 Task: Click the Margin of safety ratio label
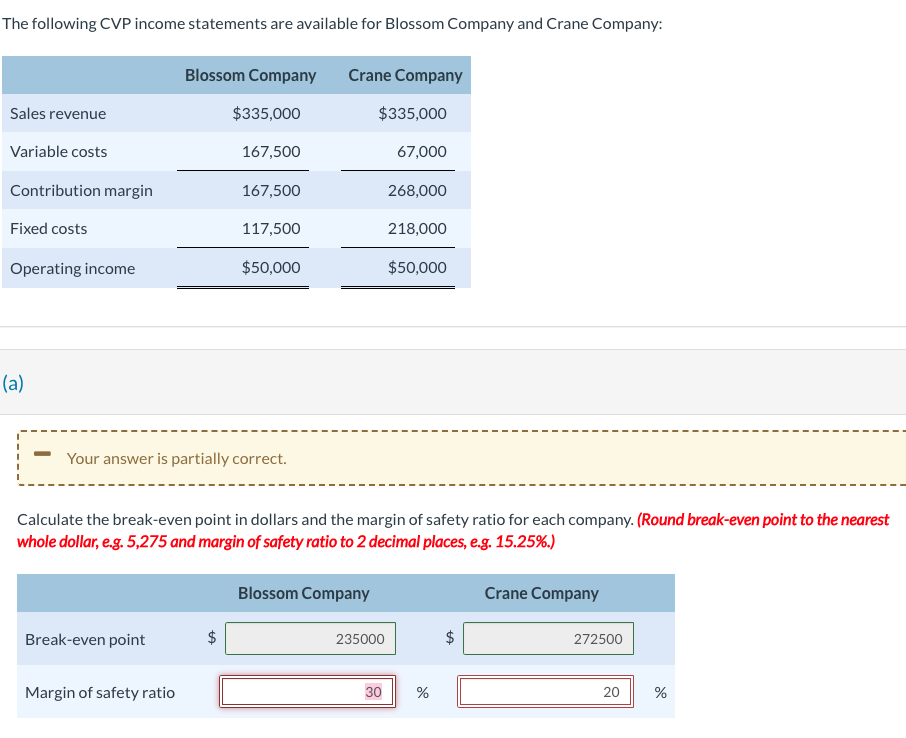pyautogui.click(x=100, y=692)
